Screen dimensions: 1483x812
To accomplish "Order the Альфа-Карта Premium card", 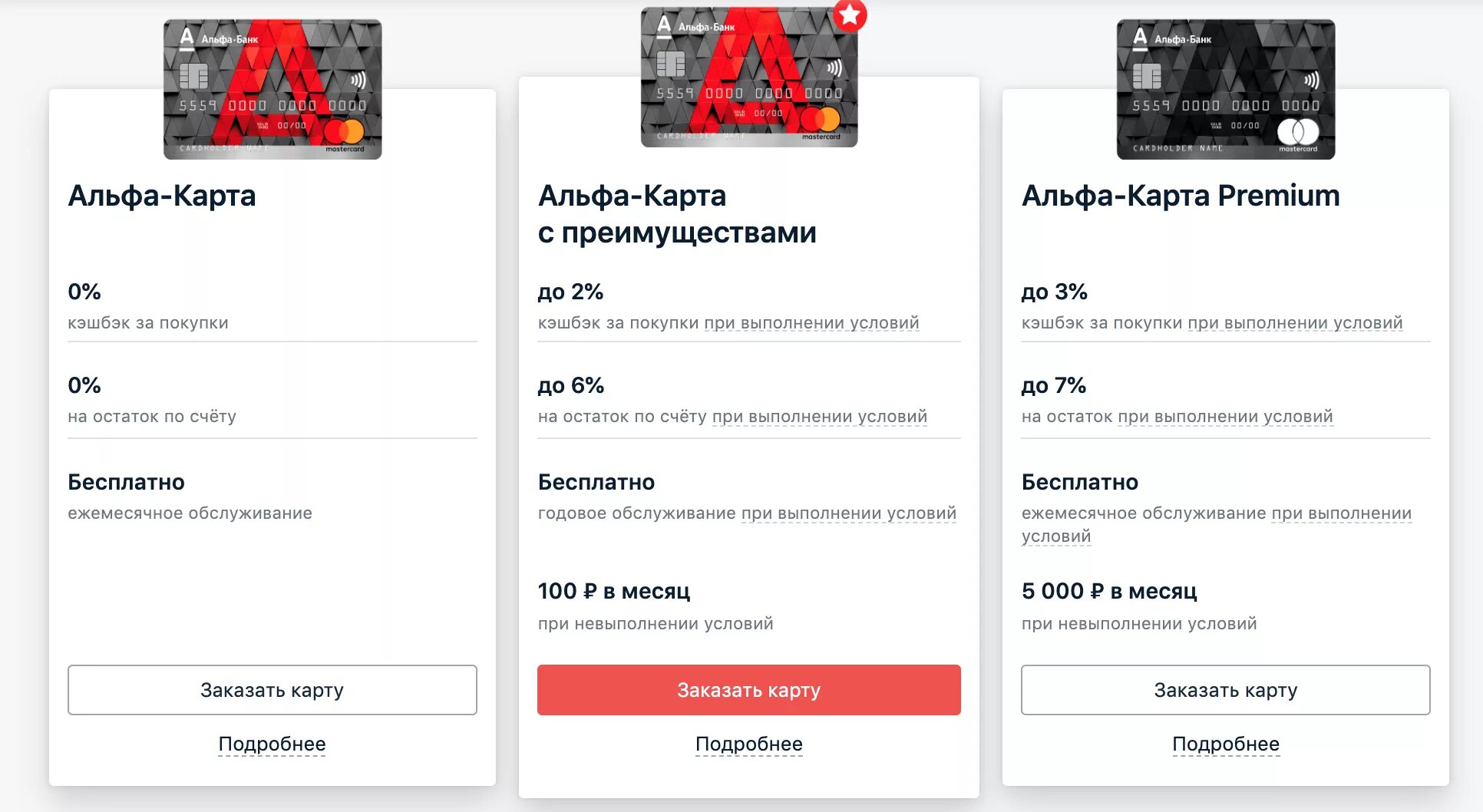I will pyautogui.click(x=1225, y=690).
